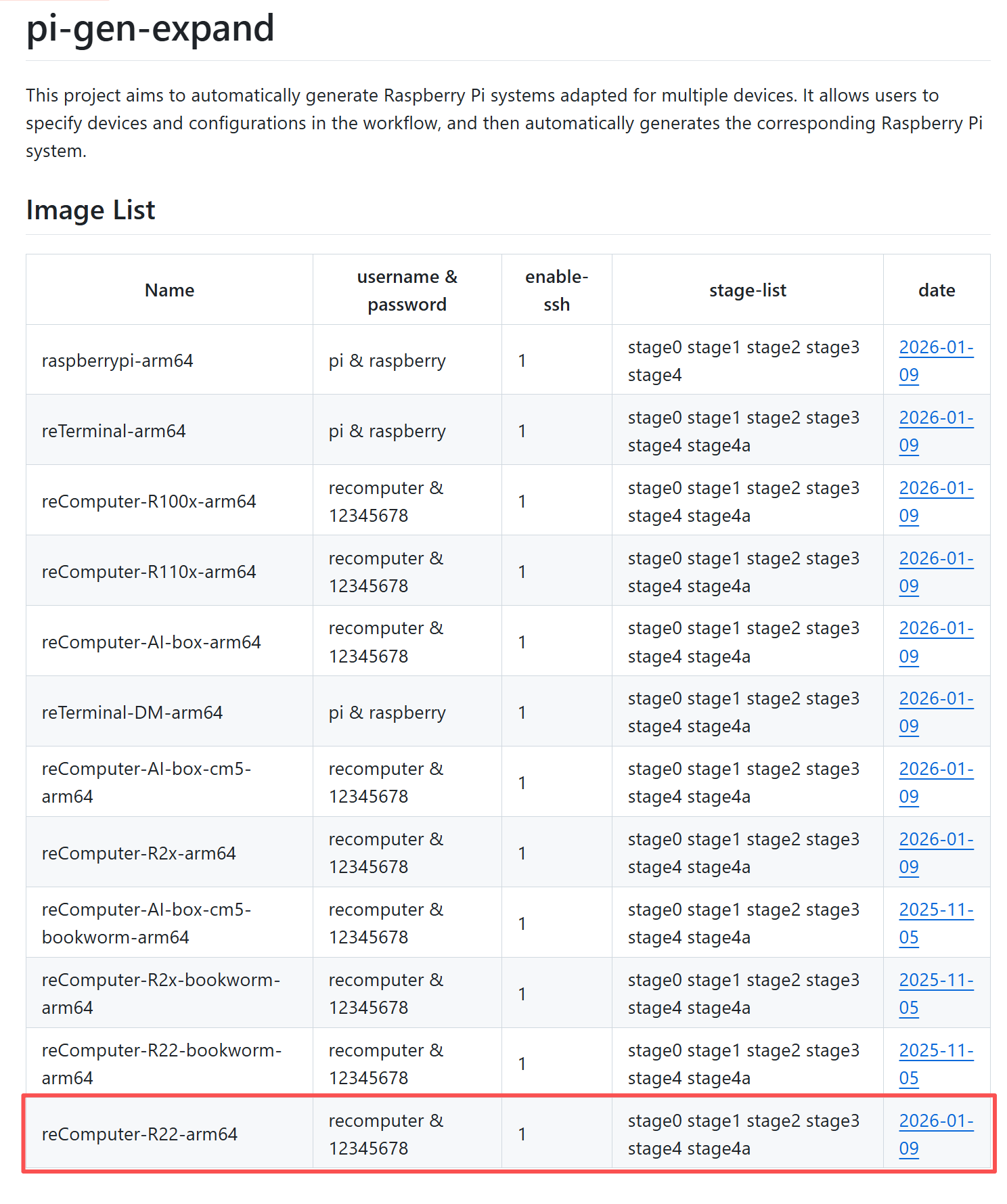Viewport: 1007px width, 1204px height.
Task: Click the reTerminal-DM-arm64 name cell
Action: coord(132,713)
